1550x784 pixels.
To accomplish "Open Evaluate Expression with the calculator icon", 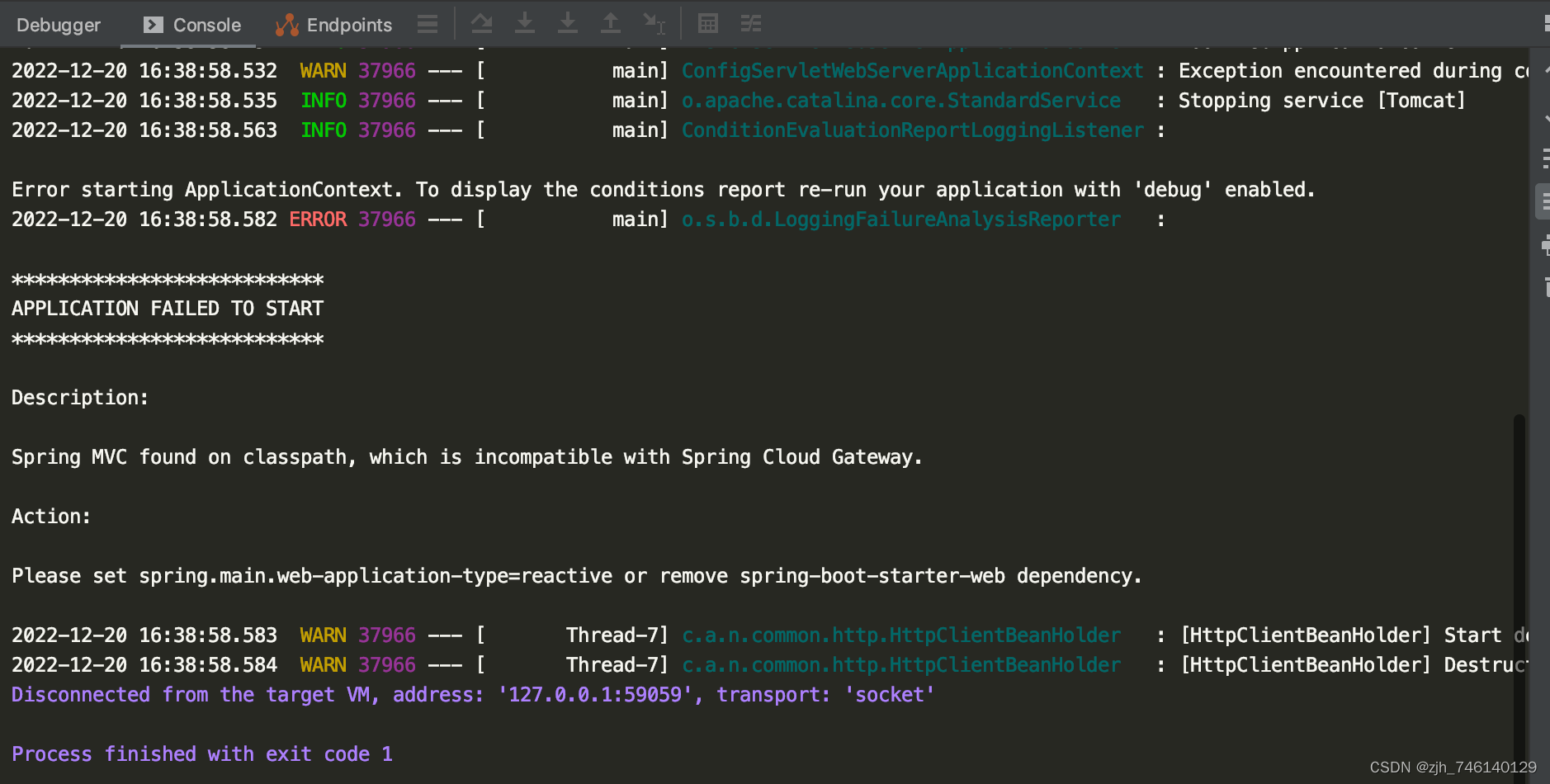I will [709, 23].
